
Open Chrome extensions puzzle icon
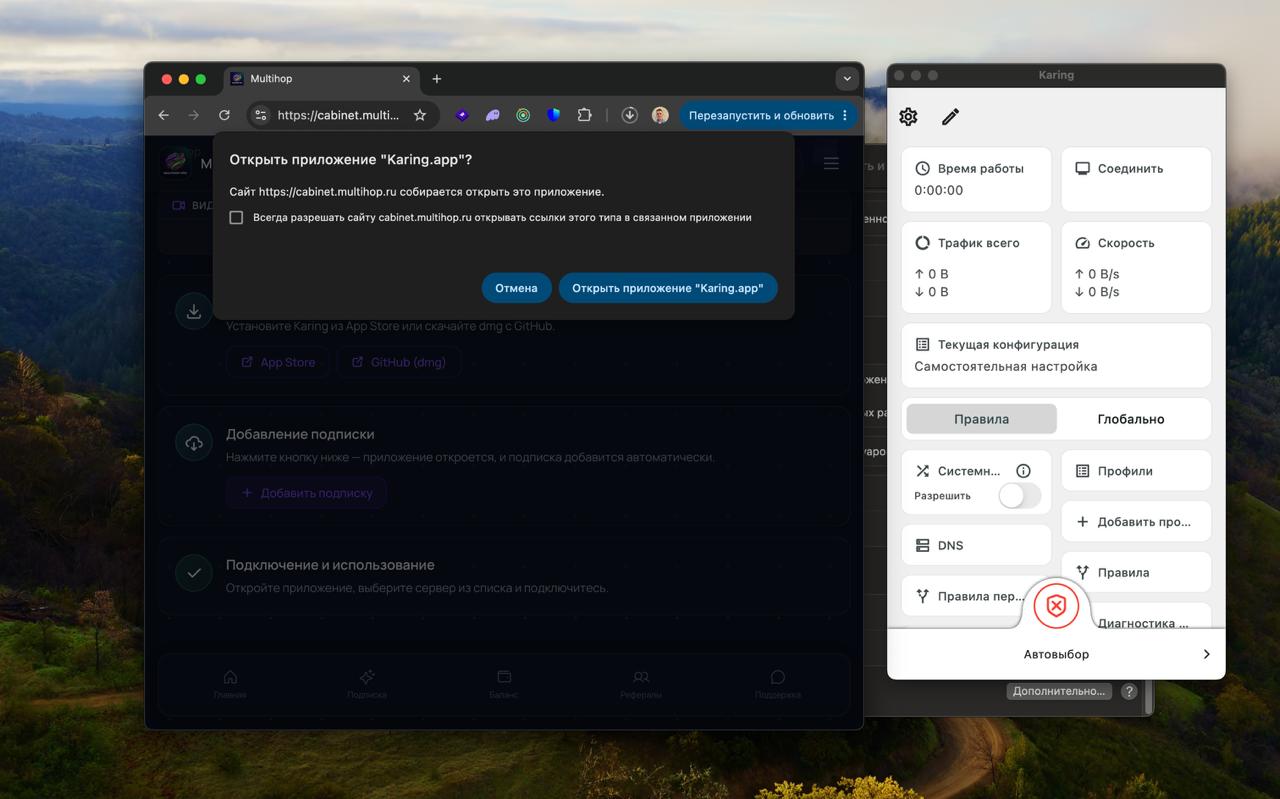tap(584, 116)
